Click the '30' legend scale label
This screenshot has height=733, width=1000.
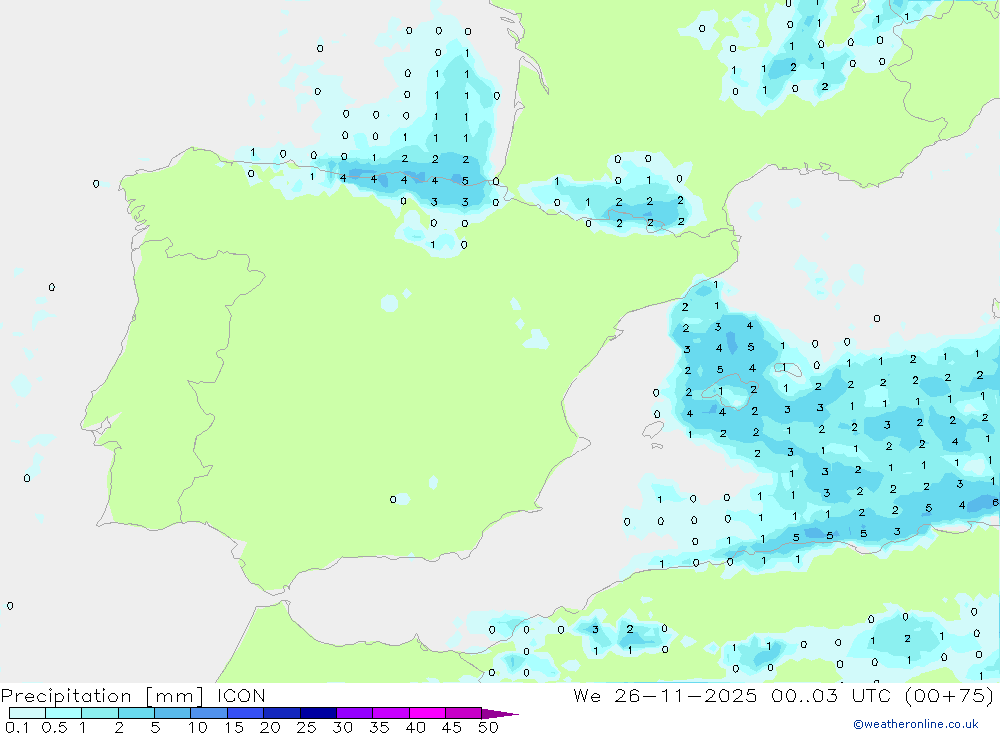click(x=343, y=727)
